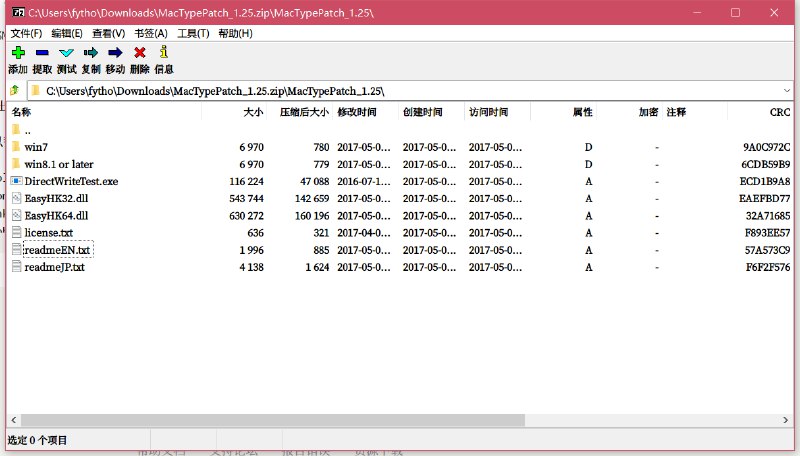
Task: Select the 'win8.1 or later' folder name
Action: point(59,164)
